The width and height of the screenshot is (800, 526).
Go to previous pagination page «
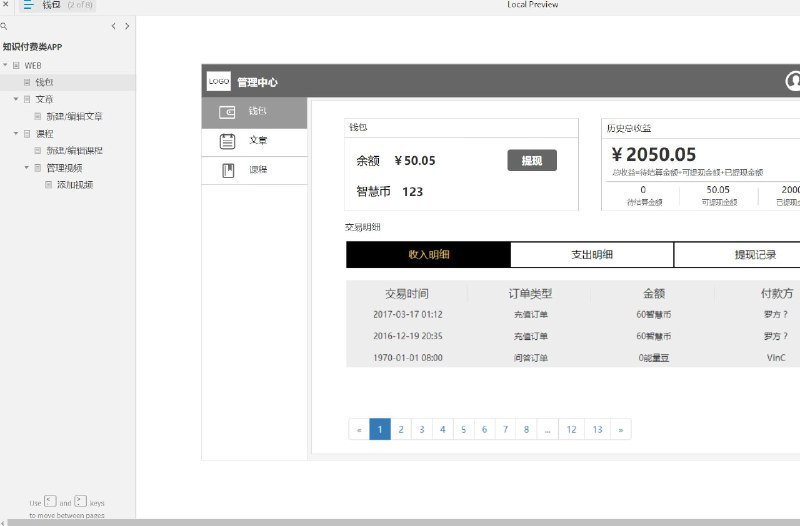point(359,430)
